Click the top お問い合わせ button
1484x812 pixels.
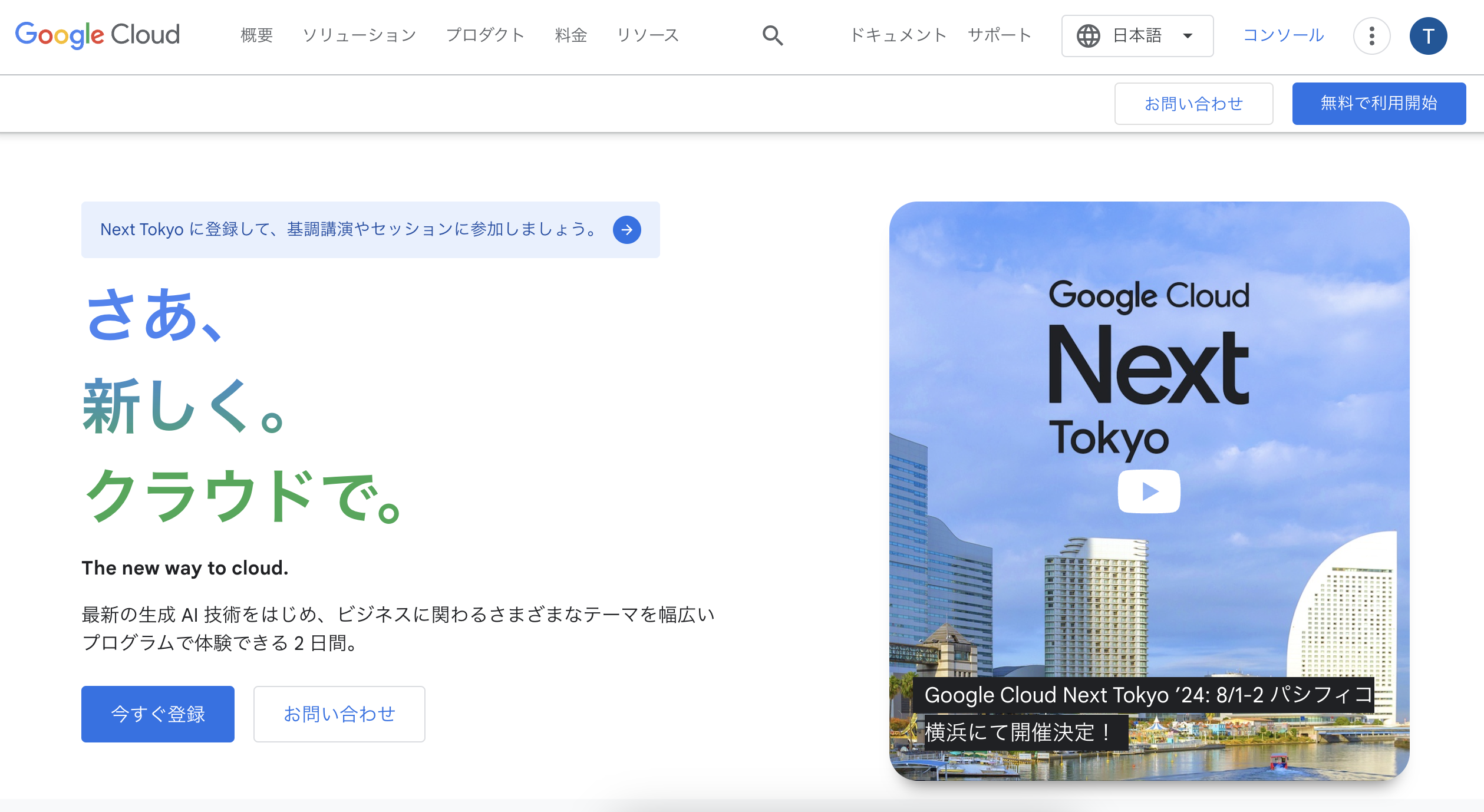tap(1193, 104)
